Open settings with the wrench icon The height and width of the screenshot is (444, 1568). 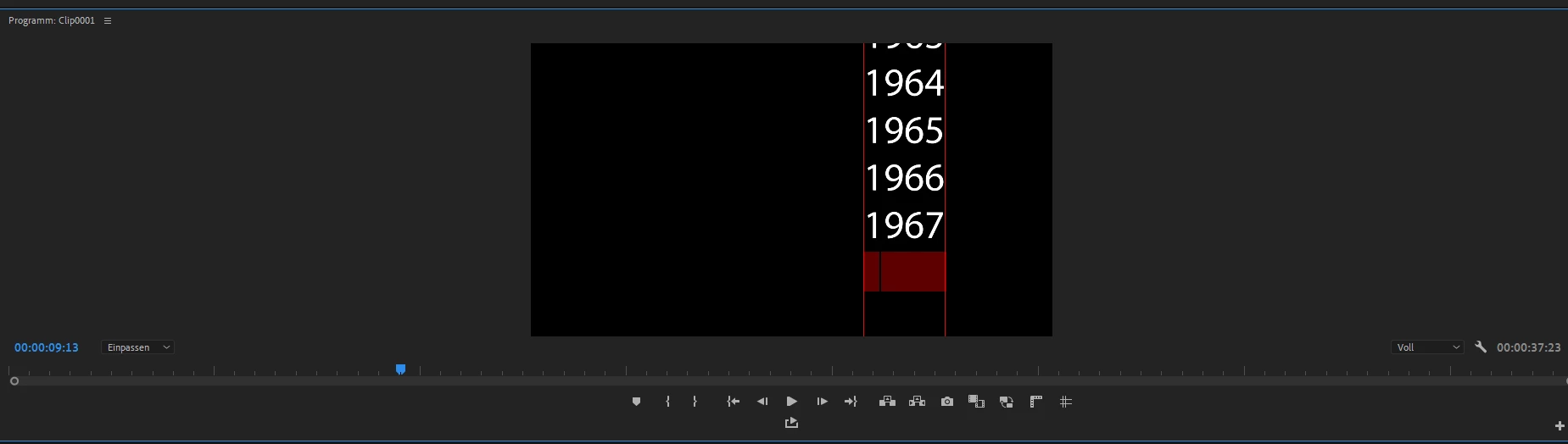(1481, 347)
